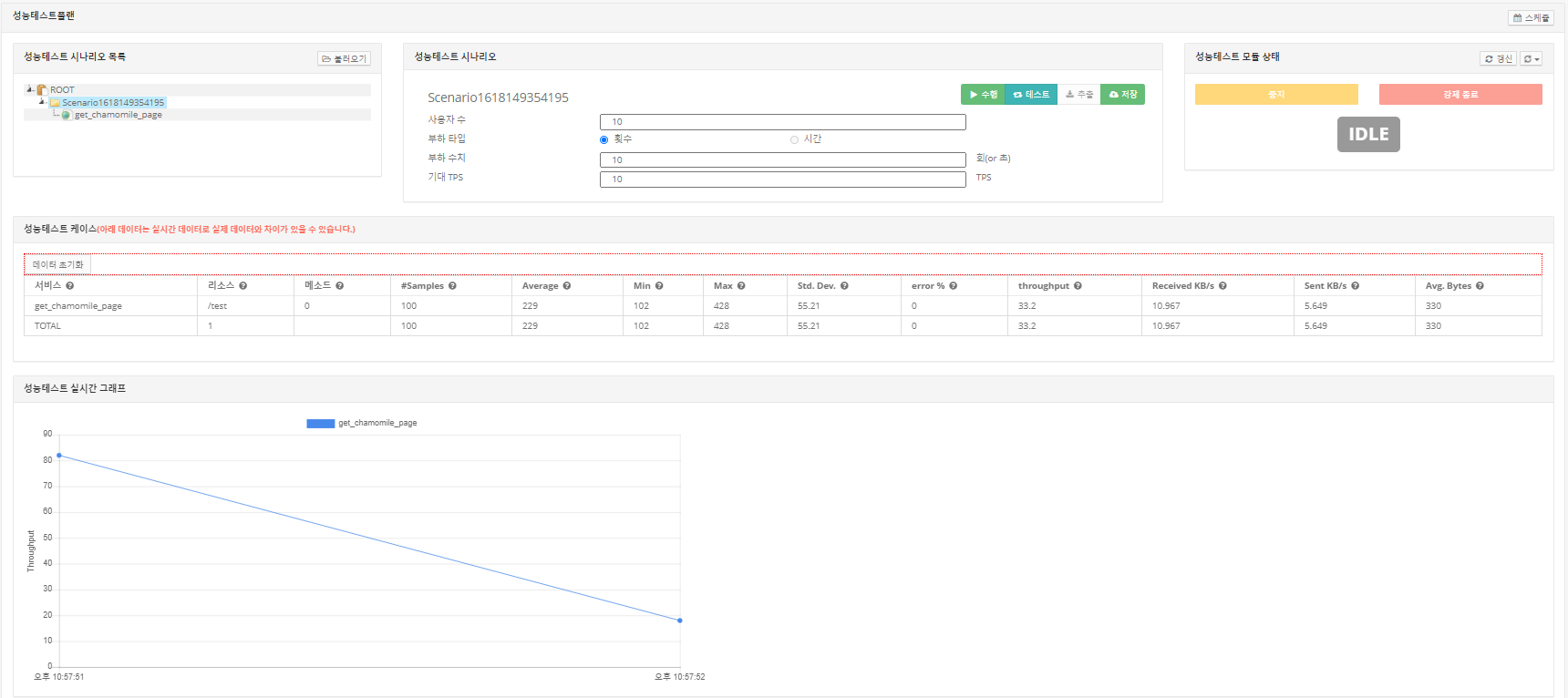Image resolution: width=1568 pixels, height=698 pixels.
Task: Click the 33.2 throughput value in TOTAL row
Action: [1027, 326]
